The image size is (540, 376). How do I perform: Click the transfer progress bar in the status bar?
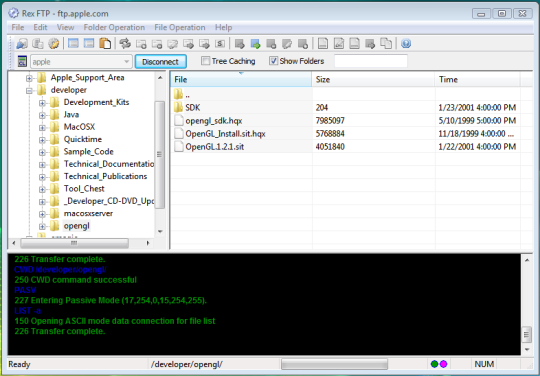click(x=334, y=364)
